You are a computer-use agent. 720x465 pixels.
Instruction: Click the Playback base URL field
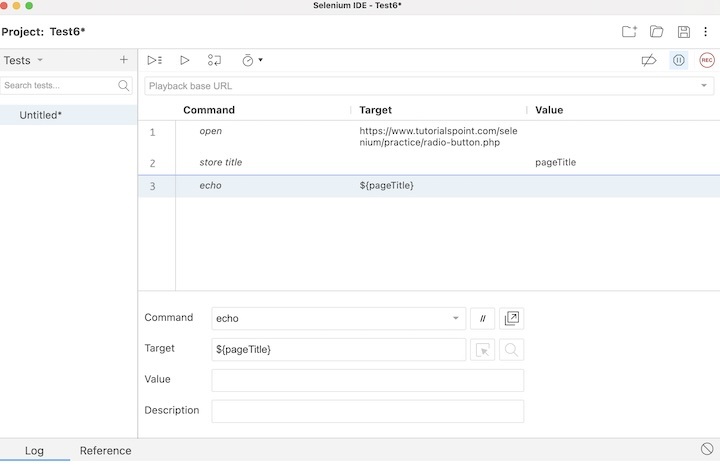[420, 86]
